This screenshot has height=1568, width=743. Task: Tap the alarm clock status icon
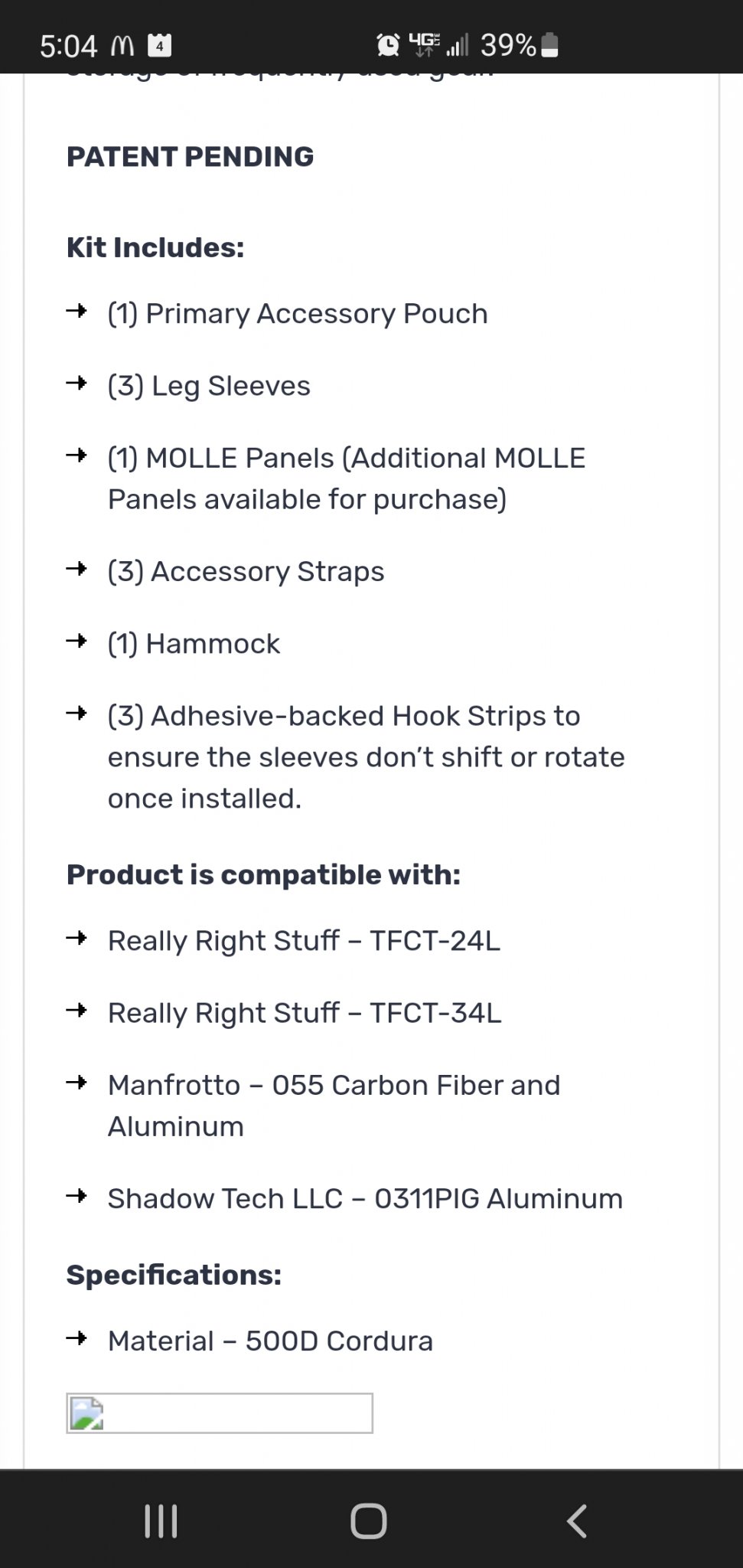(388, 46)
